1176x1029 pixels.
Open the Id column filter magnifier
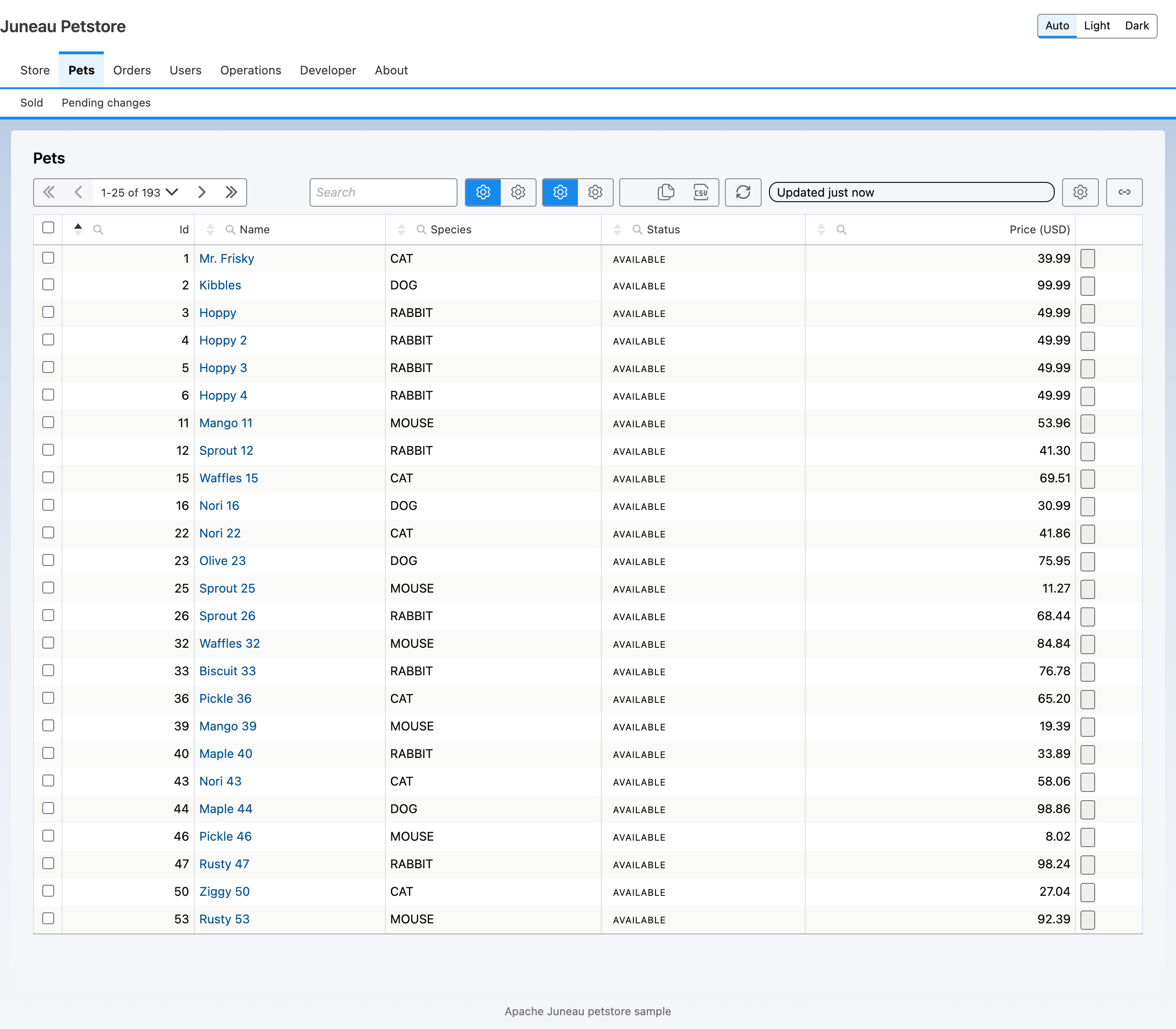98,230
